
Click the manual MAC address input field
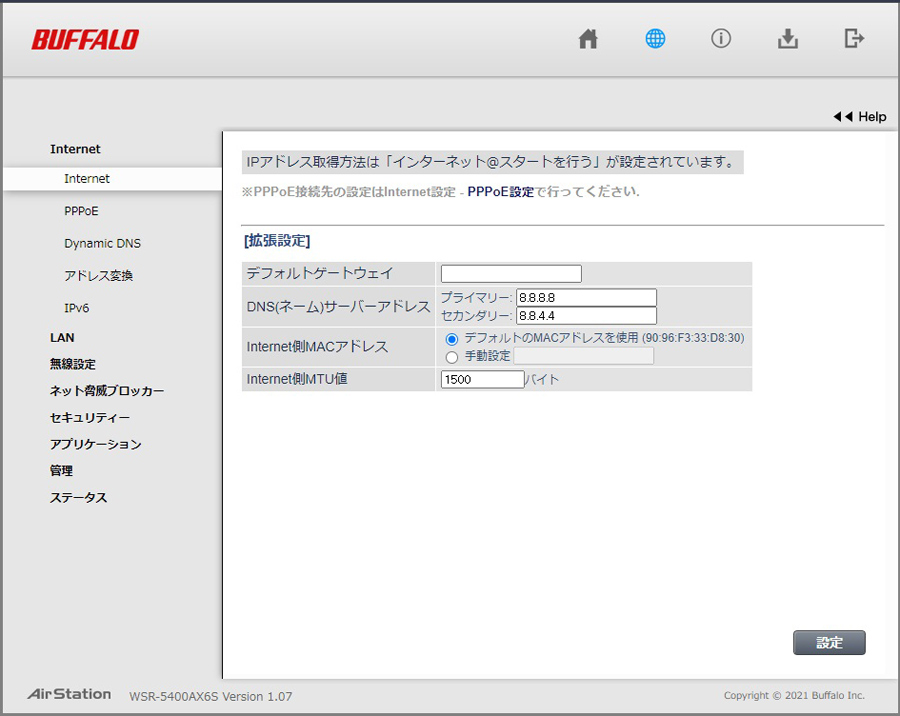point(583,356)
